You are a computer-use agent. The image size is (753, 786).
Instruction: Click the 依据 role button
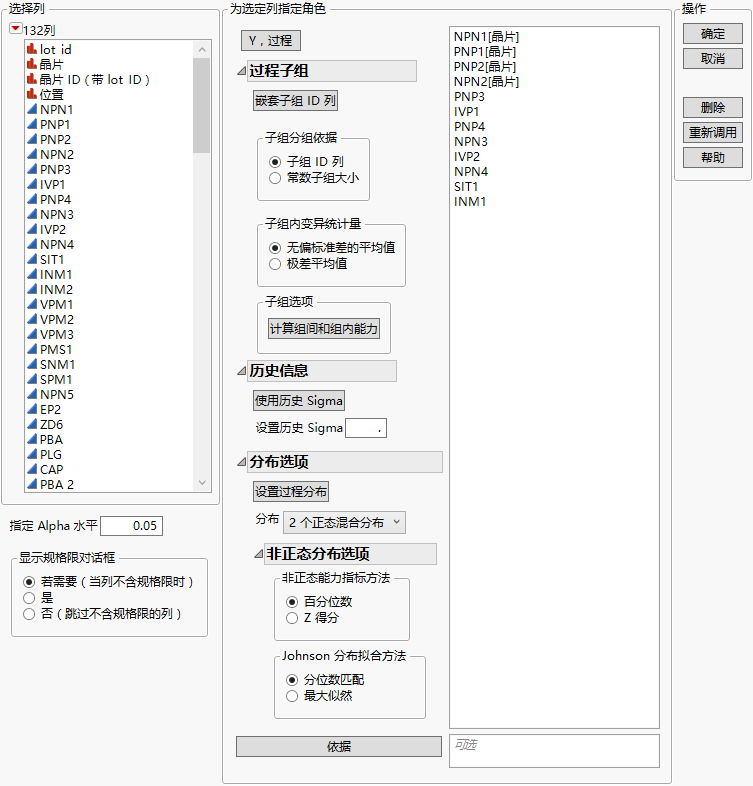pyautogui.click(x=339, y=746)
